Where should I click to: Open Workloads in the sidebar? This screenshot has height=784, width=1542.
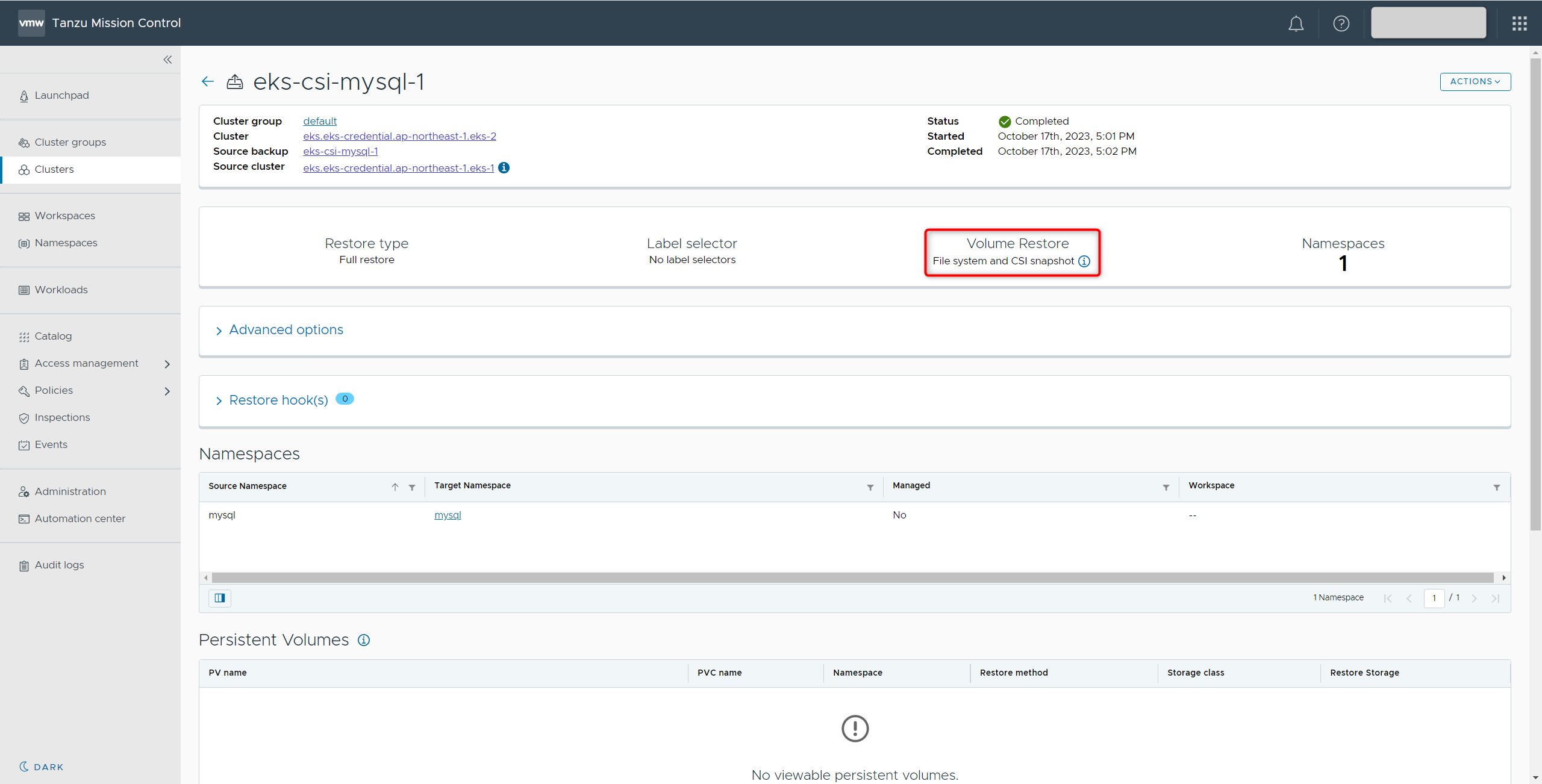[x=61, y=290]
